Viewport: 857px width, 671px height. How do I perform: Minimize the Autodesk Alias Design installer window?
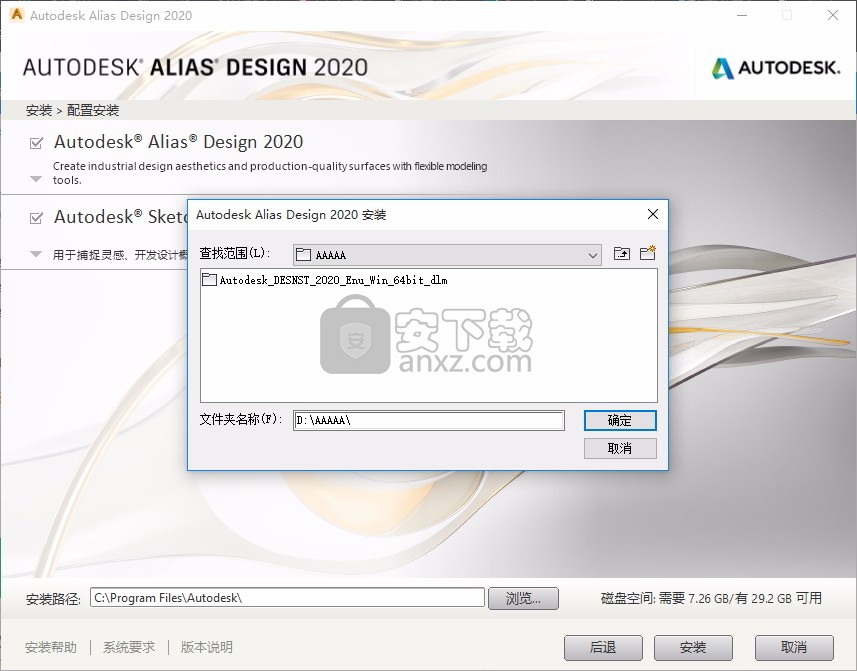click(742, 15)
